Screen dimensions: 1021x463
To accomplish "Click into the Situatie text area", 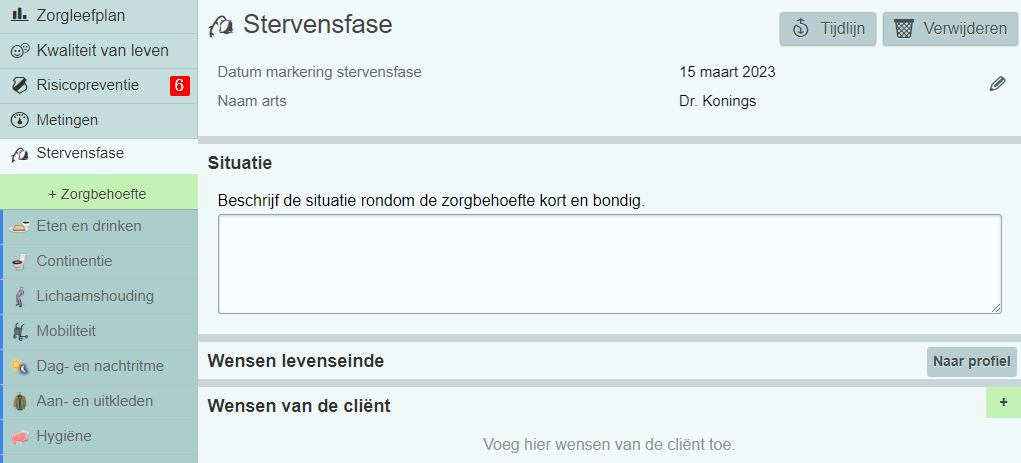I will click(x=609, y=264).
